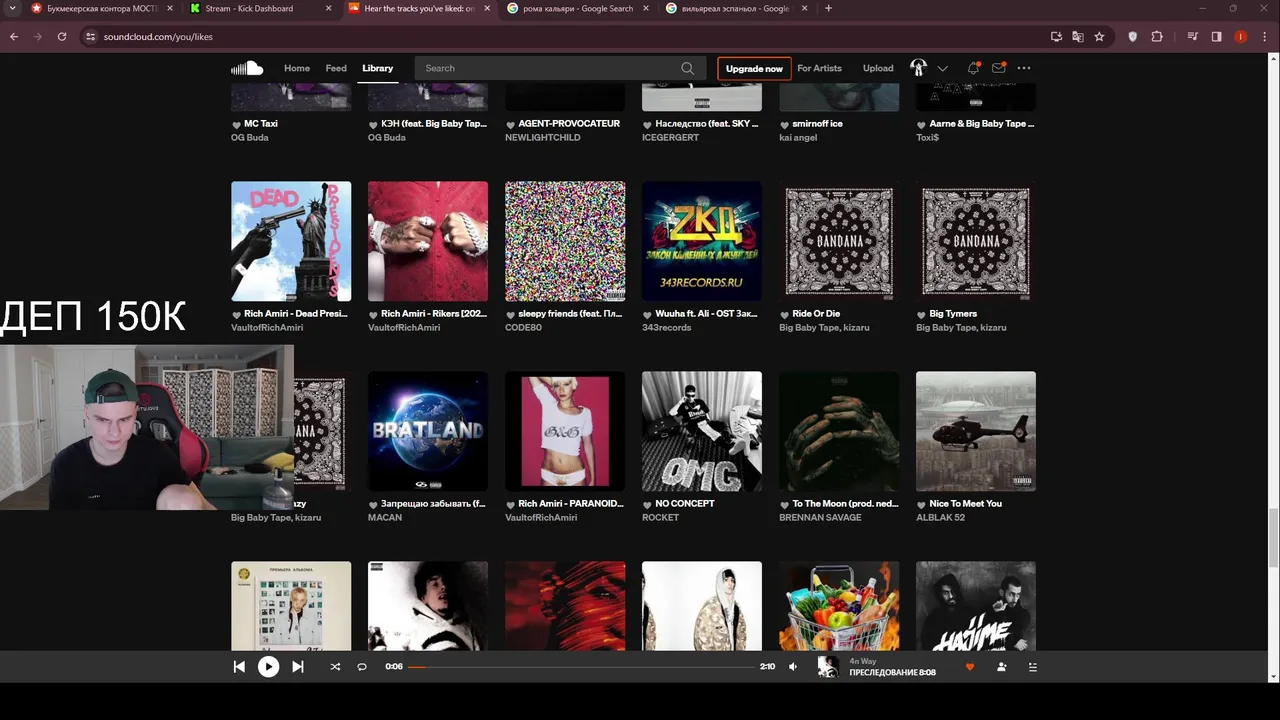Open the Library nav item
This screenshot has height=720, width=1280.
pos(377,68)
